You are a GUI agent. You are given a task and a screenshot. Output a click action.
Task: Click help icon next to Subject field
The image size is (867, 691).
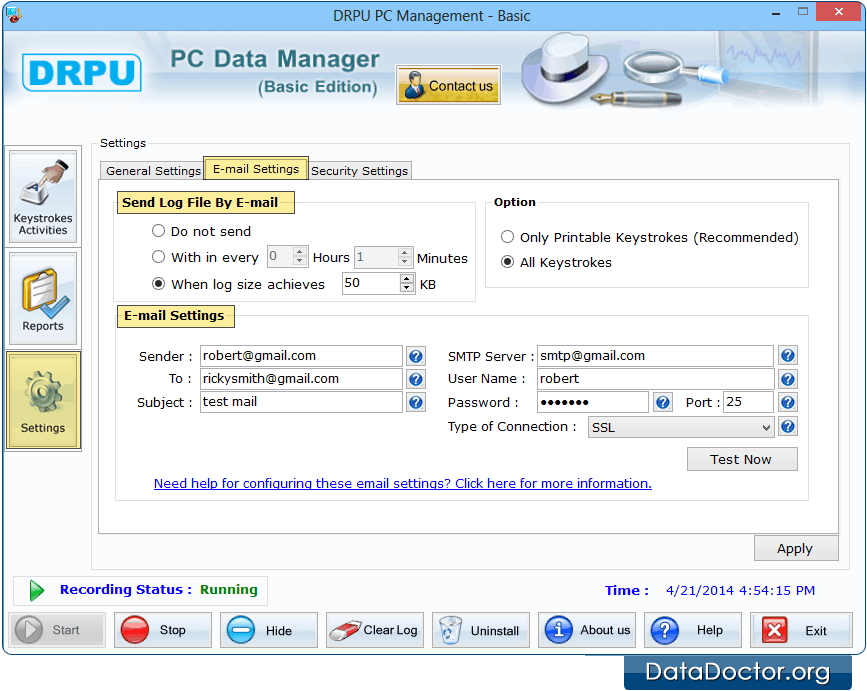416,402
